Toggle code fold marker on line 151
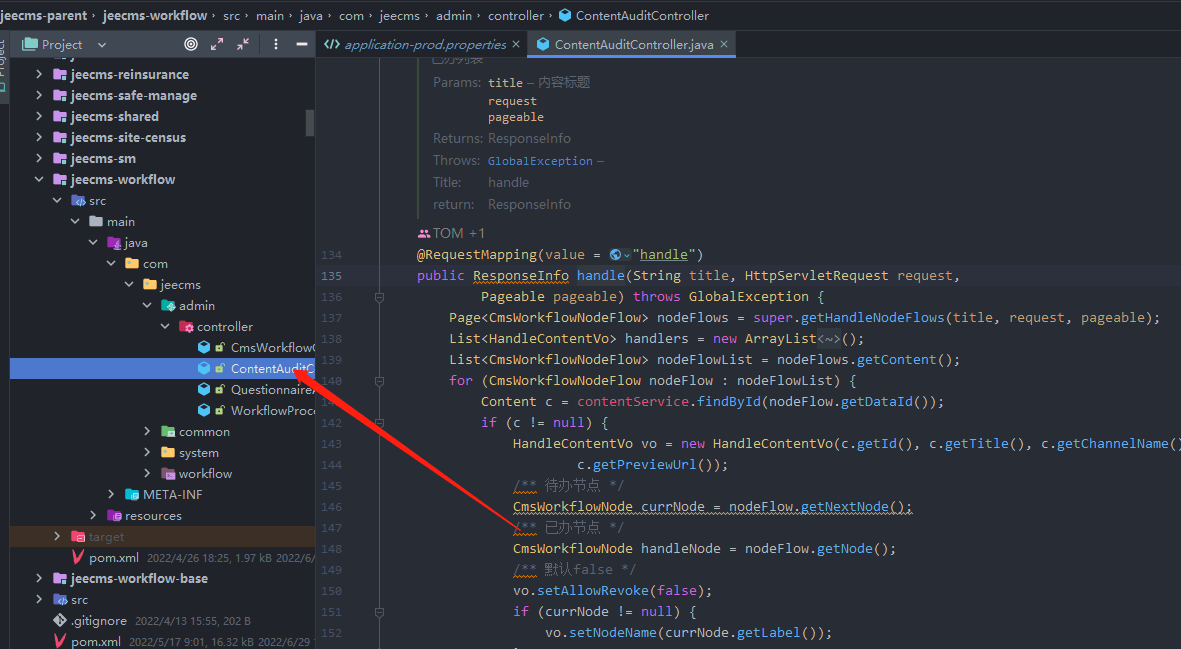Screen dimensions: 1181x649 (x=379, y=612)
